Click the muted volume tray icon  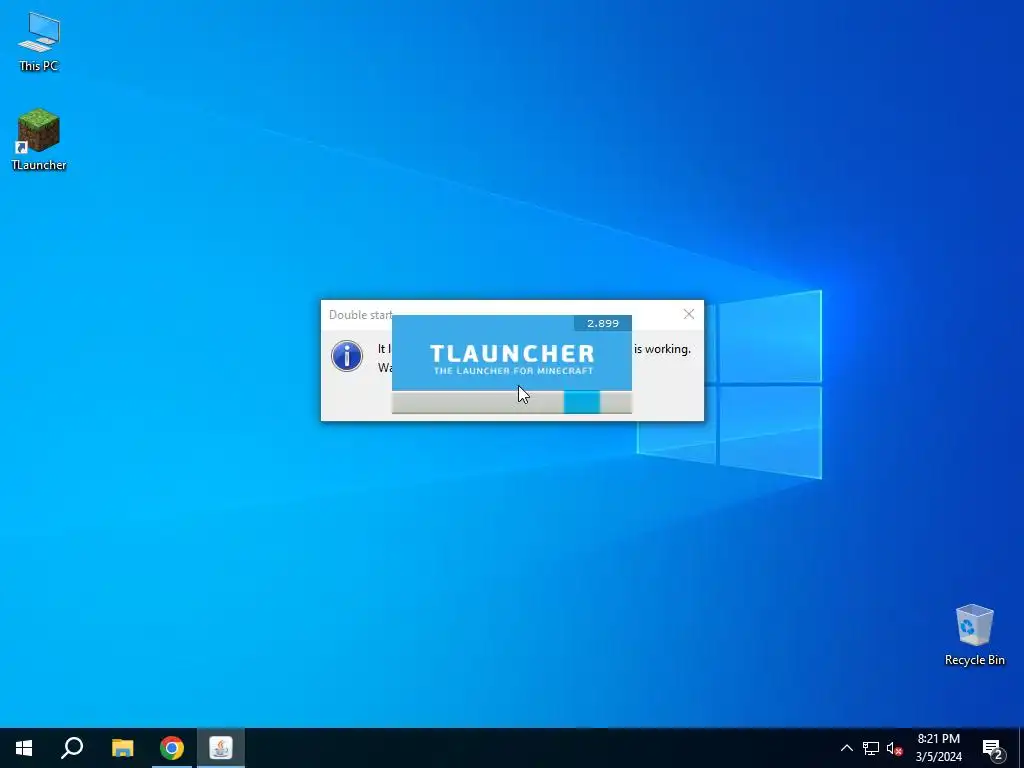pos(894,748)
